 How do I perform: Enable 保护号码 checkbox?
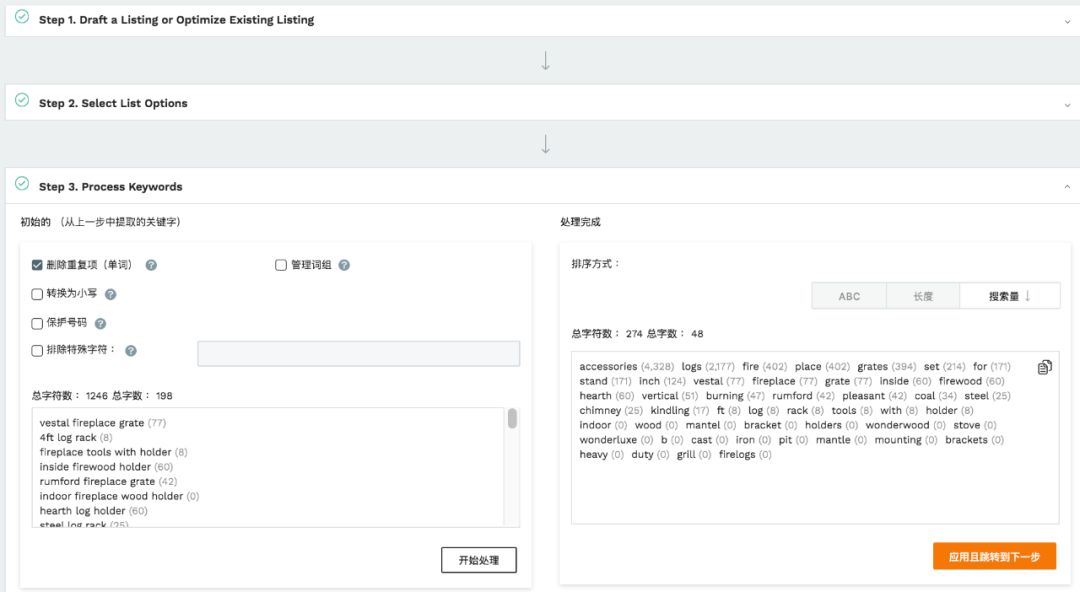pyautogui.click(x=37, y=323)
